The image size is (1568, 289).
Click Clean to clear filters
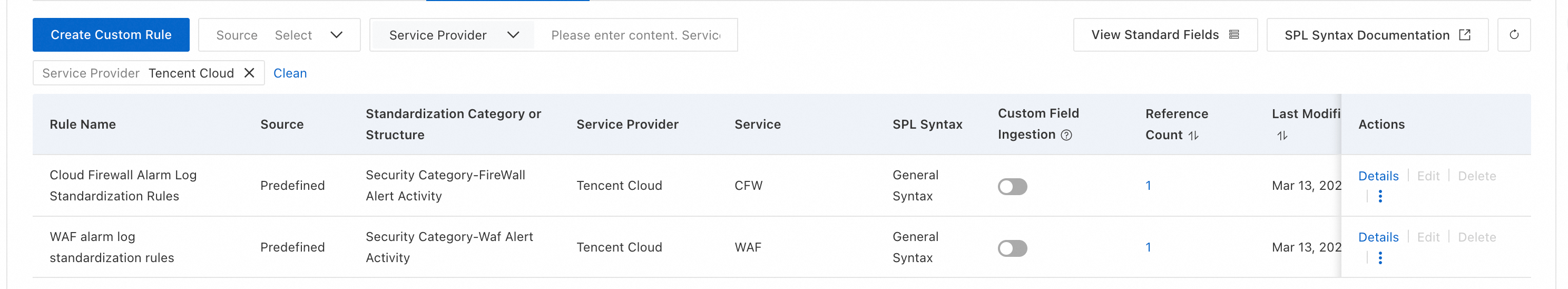290,73
